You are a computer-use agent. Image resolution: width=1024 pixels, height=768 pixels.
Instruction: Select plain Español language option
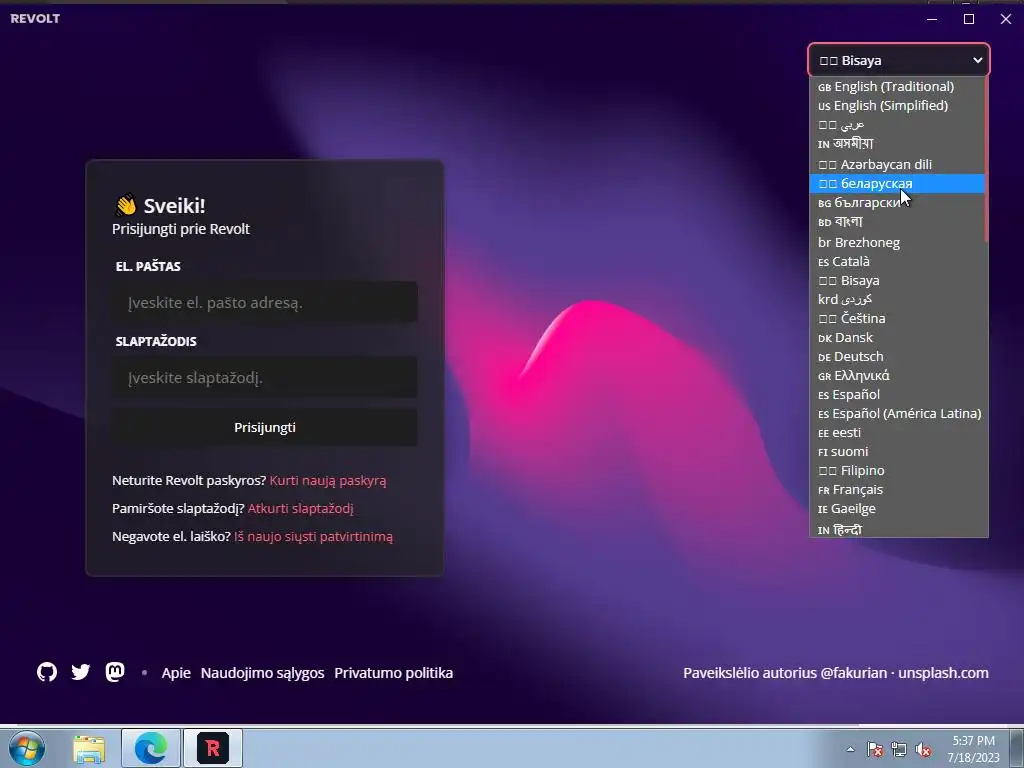[x=897, y=394]
